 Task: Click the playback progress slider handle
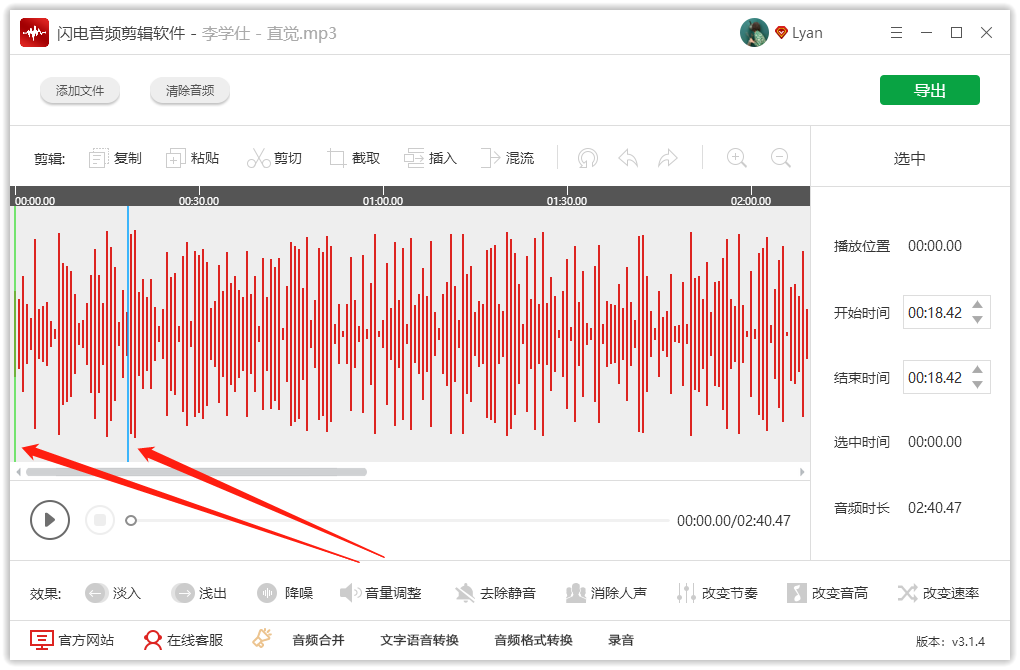click(131, 520)
